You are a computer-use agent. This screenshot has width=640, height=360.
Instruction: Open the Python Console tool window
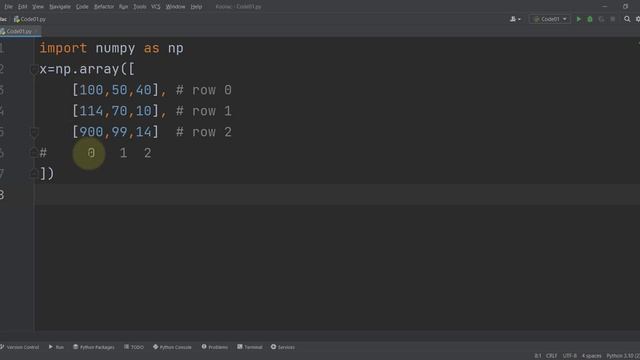click(x=172, y=347)
